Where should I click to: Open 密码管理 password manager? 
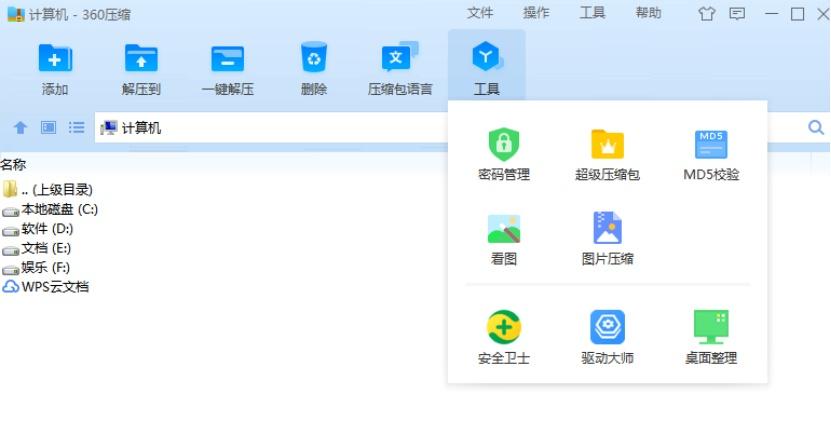[x=503, y=154]
